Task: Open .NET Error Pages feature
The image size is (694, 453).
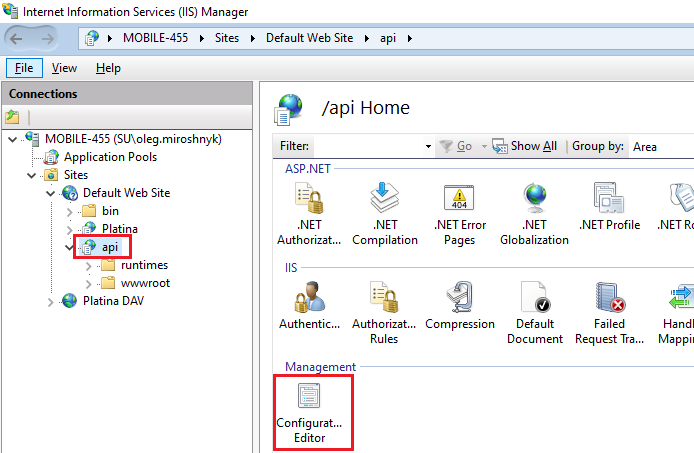Action: 459,214
